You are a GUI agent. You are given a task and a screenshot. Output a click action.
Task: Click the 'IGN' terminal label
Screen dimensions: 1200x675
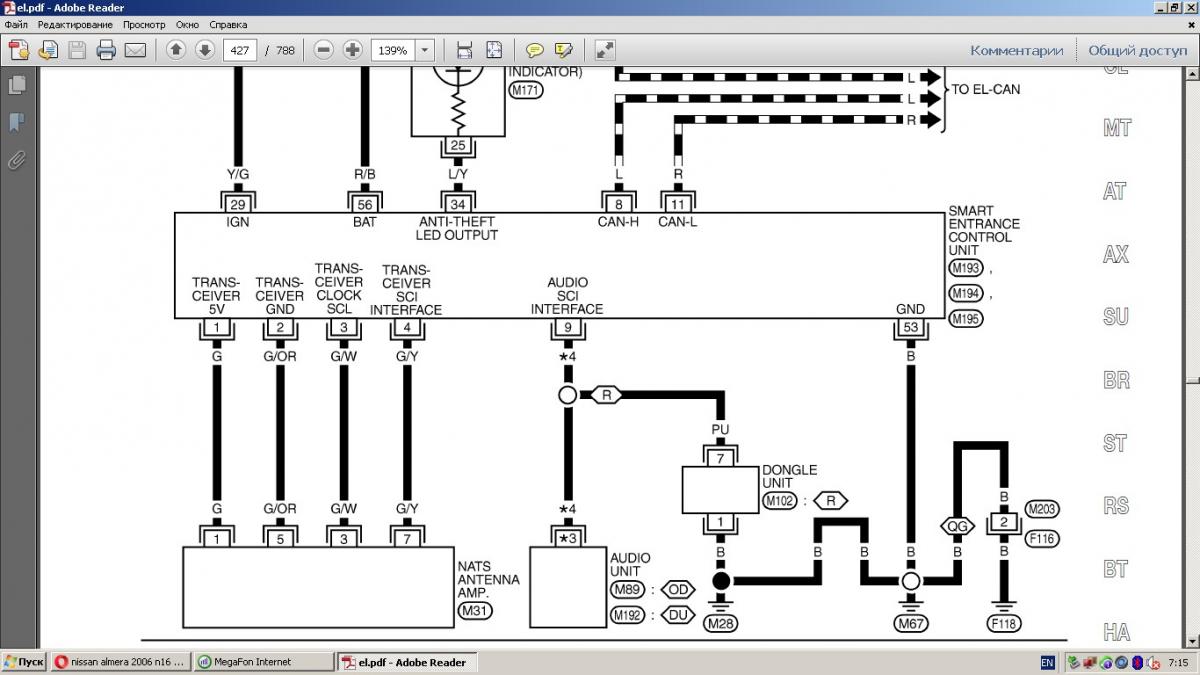[237, 222]
